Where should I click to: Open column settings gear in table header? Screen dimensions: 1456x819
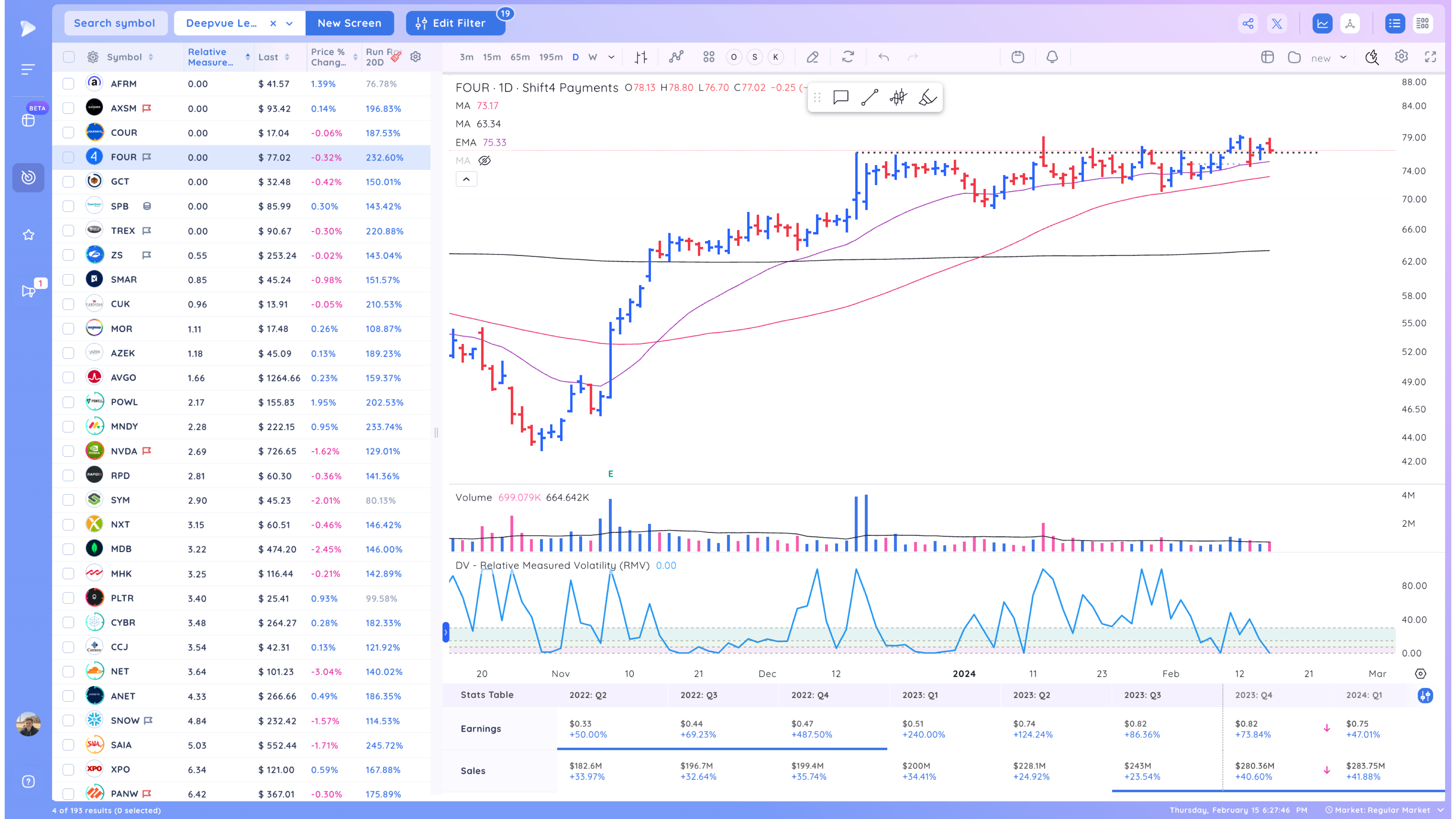416,56
